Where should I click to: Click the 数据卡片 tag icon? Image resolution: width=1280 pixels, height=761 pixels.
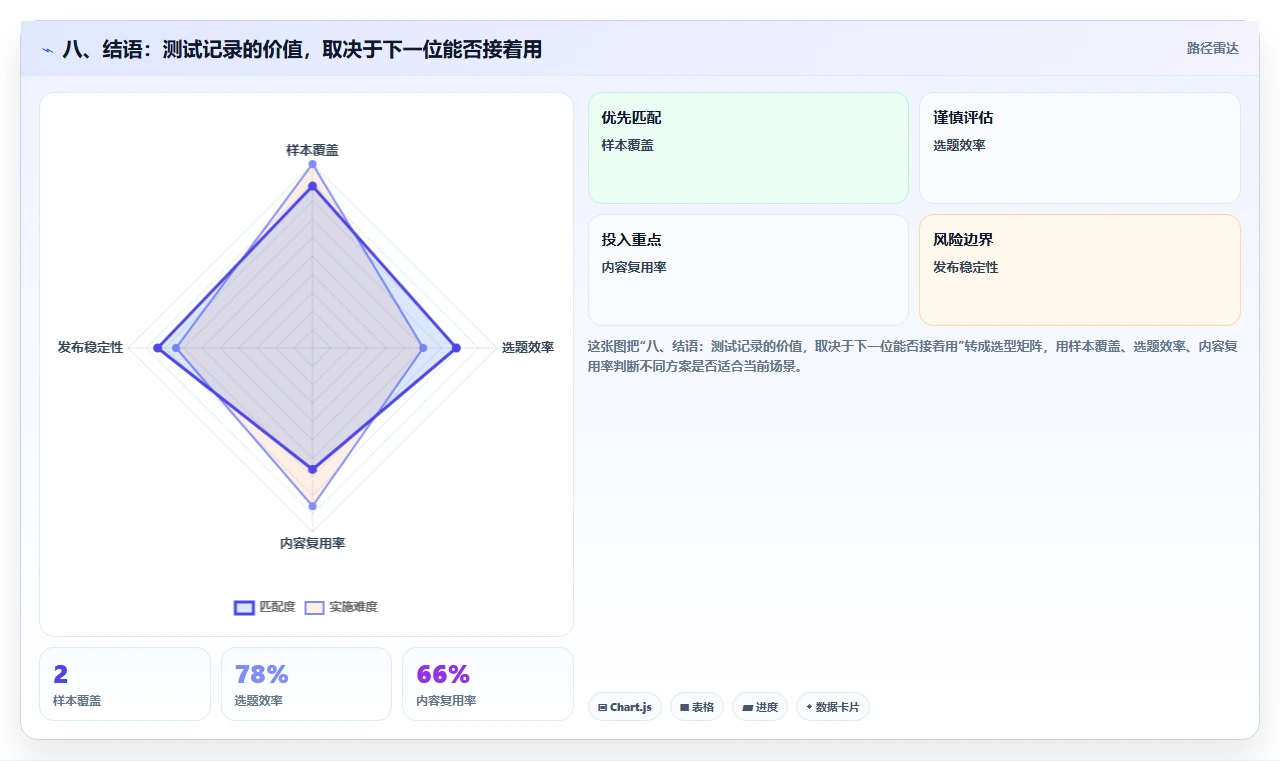point(809,707)
